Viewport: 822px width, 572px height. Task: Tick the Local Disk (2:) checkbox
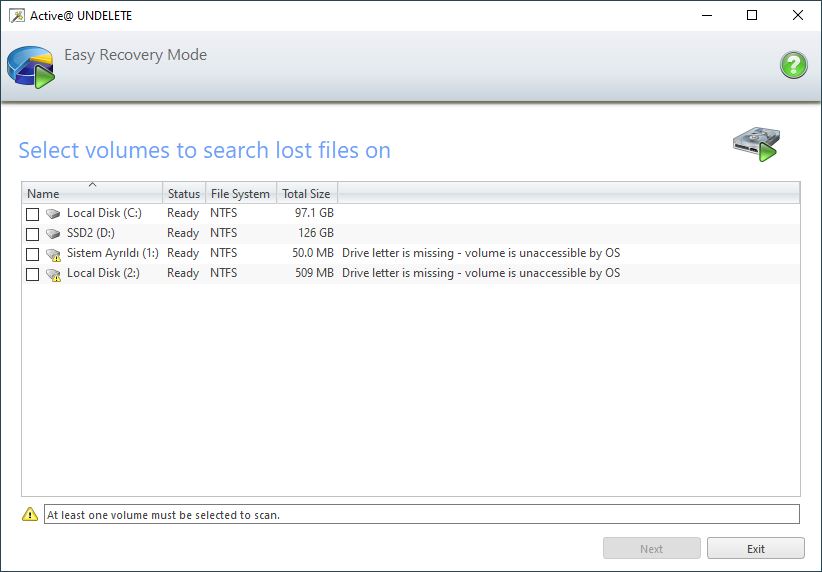(x=33, y=274)
